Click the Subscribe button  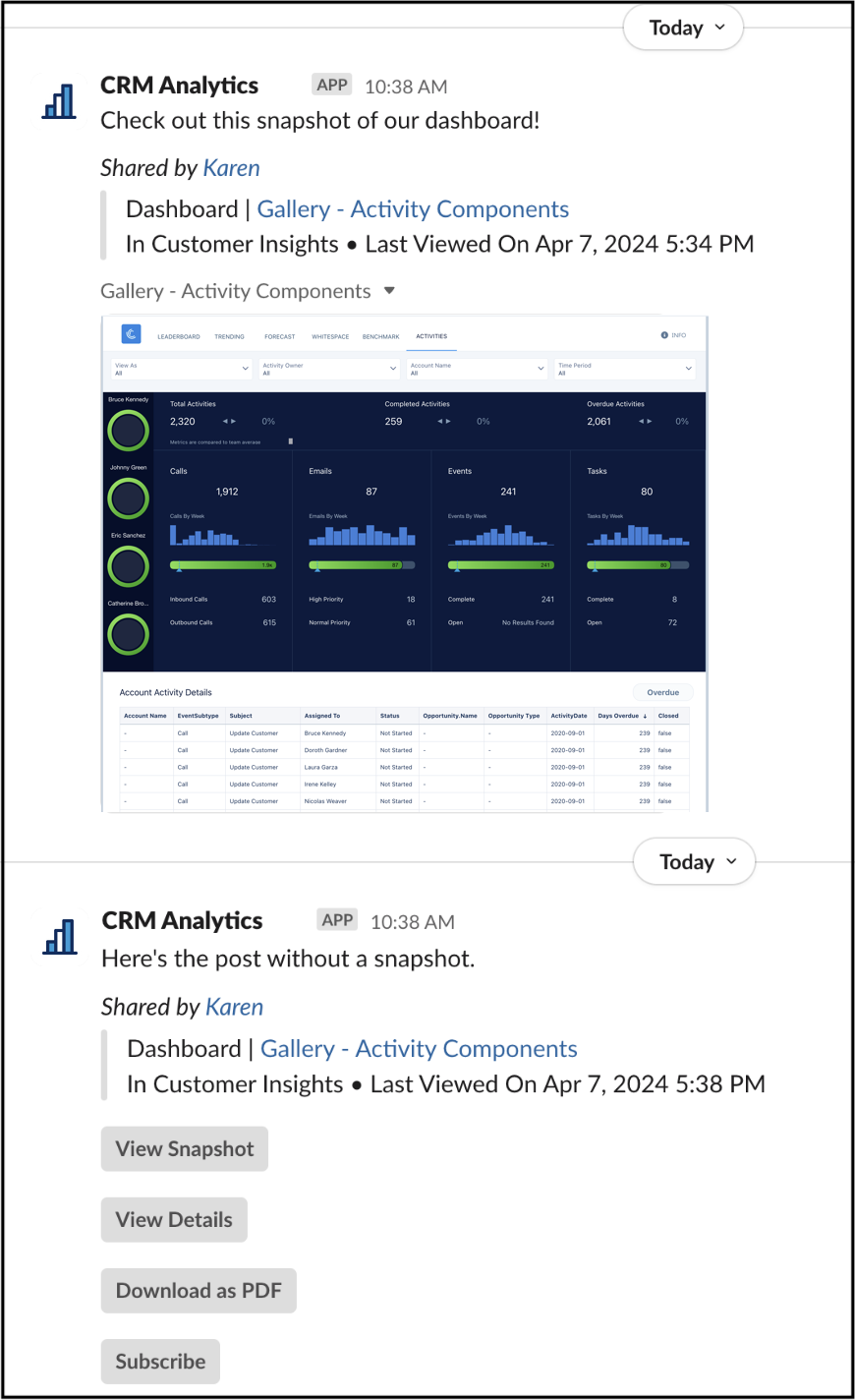[160, 1362]
